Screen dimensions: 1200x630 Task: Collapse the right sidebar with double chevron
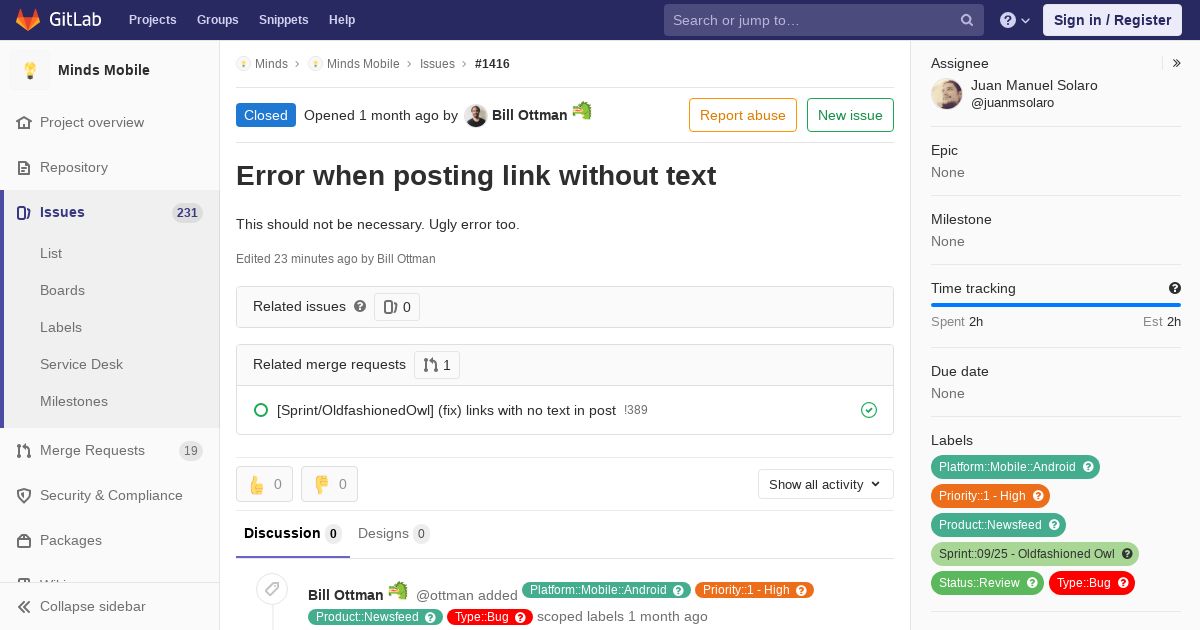pos(1177,63)
